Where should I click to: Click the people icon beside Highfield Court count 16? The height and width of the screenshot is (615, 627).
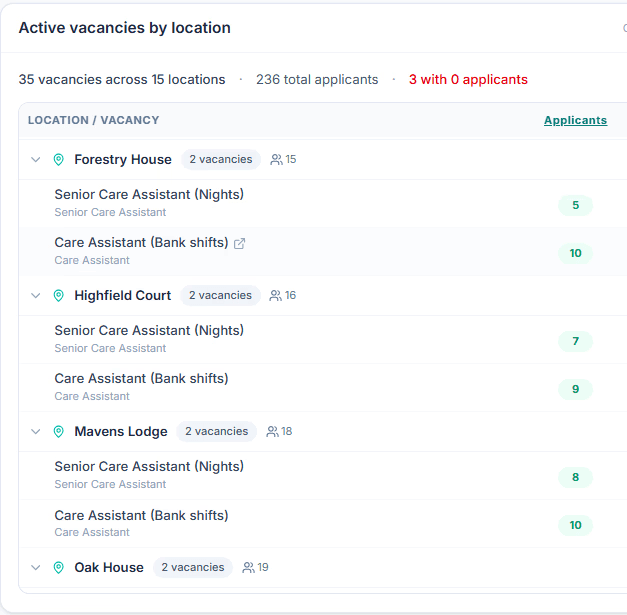pyautogui.click(x=275, y=296)
